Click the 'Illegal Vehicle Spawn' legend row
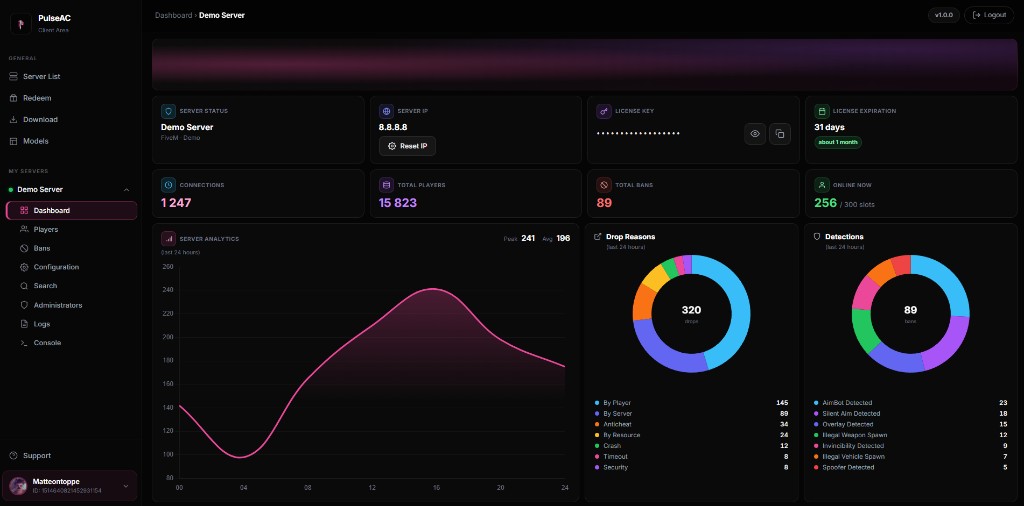The image size is (1024, 506). tap(910, 456)
